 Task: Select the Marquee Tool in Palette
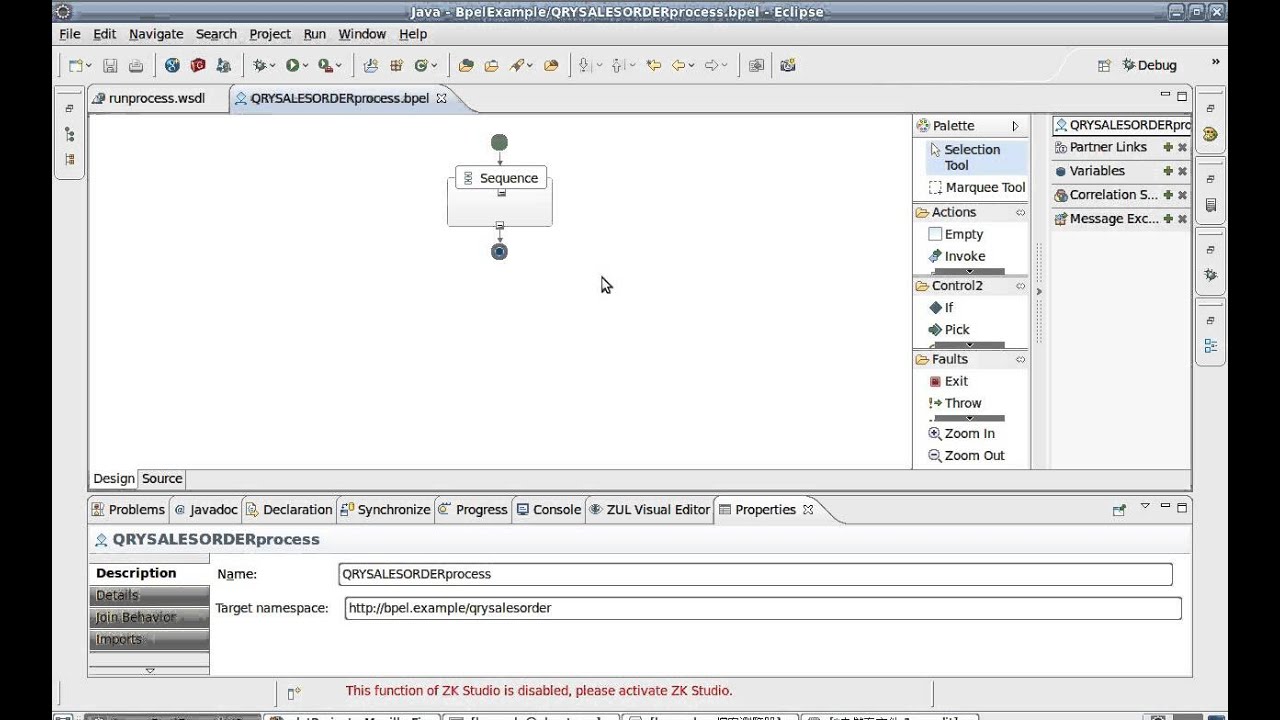tap(976, 187)
